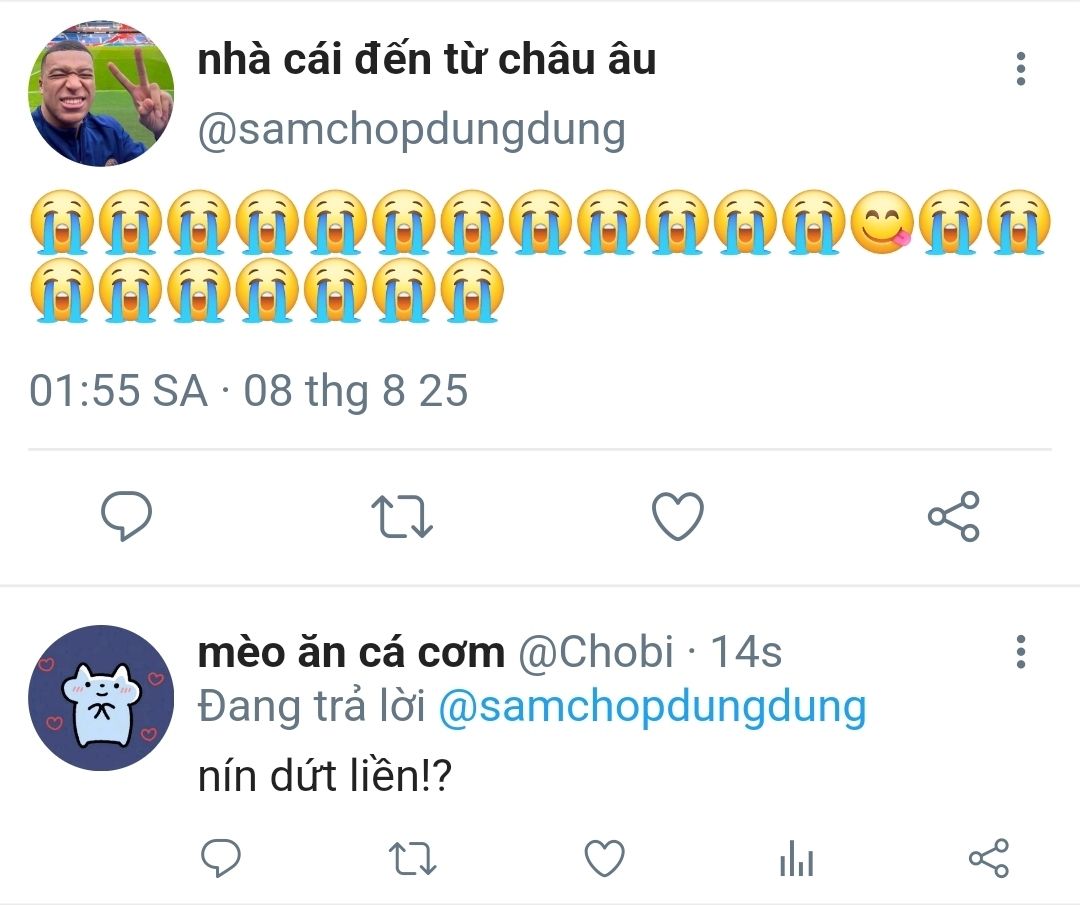Open mèo ăn cá cơm's cat avatar
Image resolution: width=1080 pixels, height=905 pixels.
101,698
